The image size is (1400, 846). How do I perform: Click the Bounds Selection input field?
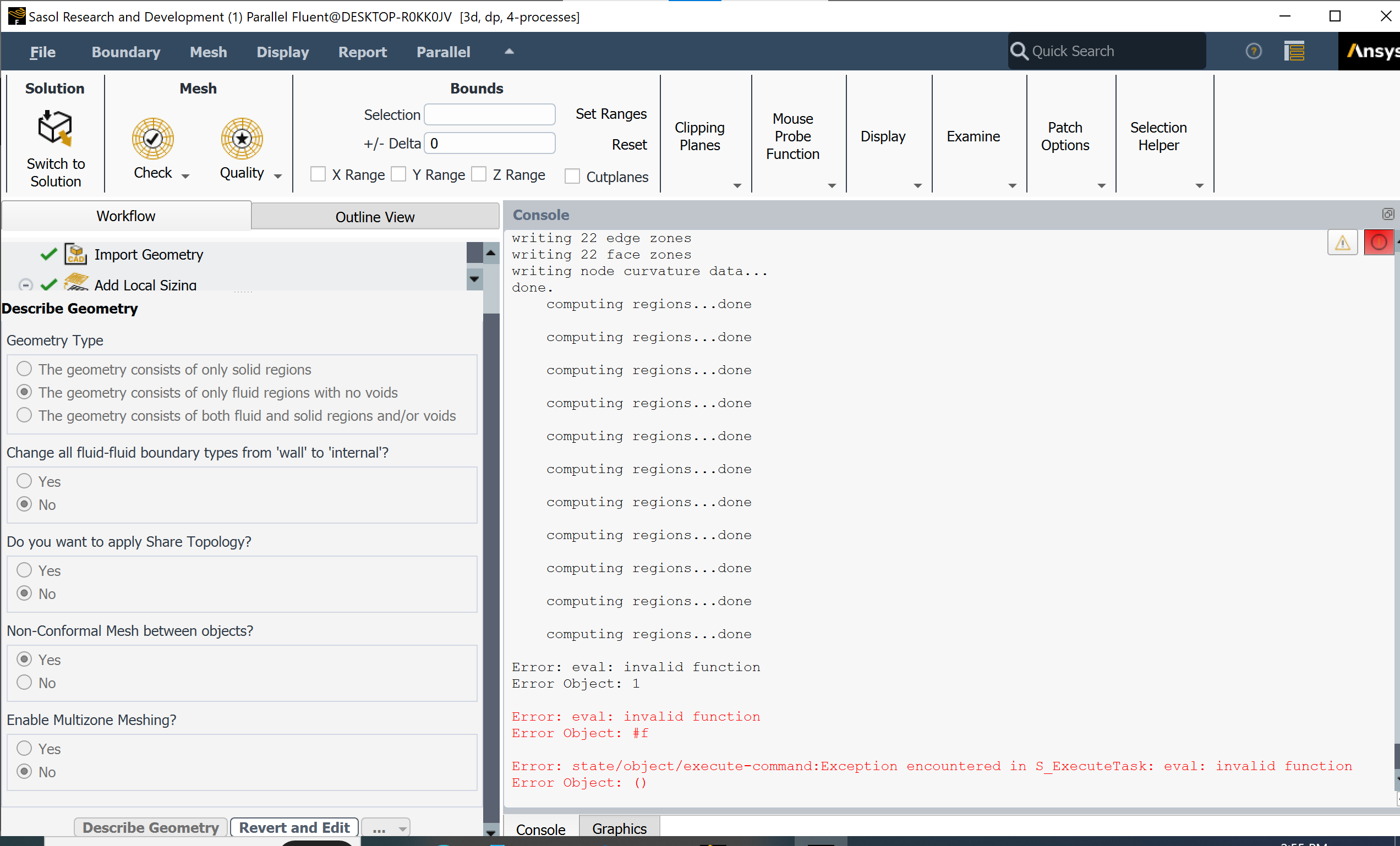tap(489, 115)
